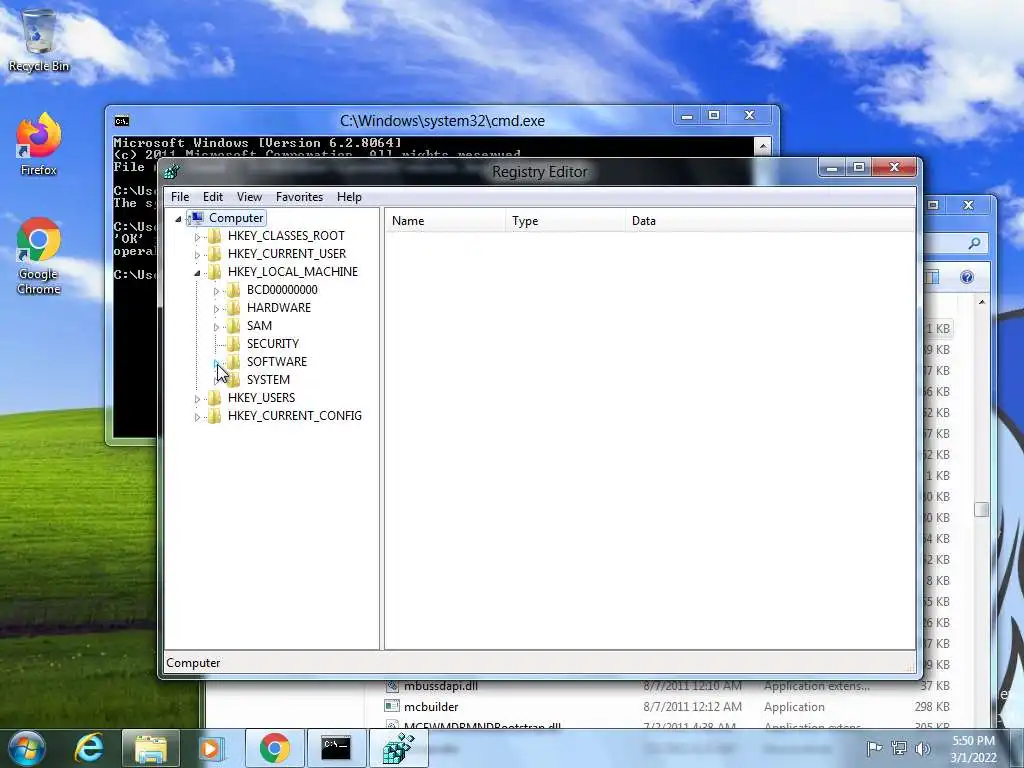Expand the HKEY_CURRENT_CONFIG key arrow

tap(197, 417)
